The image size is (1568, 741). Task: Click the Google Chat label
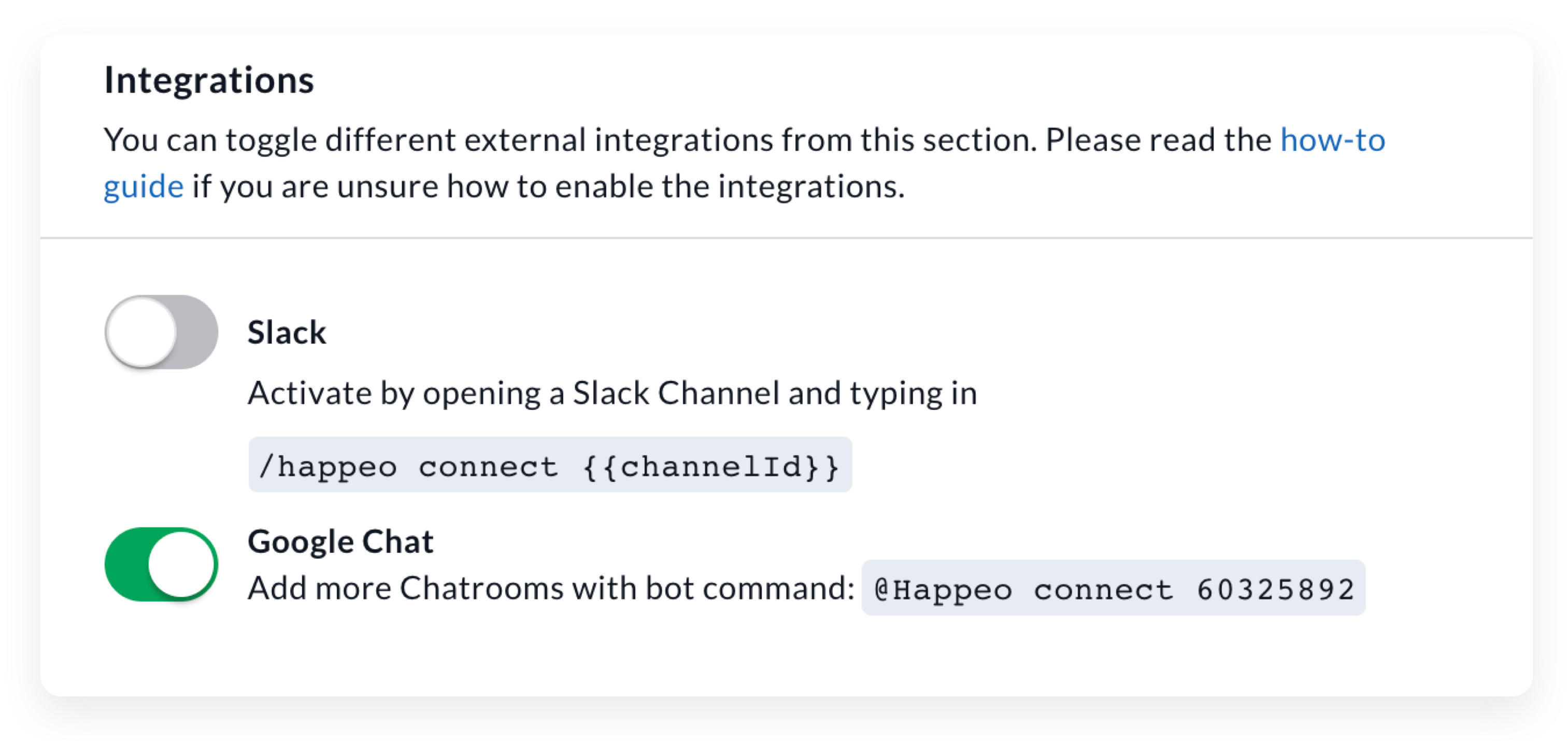point(340,541)
